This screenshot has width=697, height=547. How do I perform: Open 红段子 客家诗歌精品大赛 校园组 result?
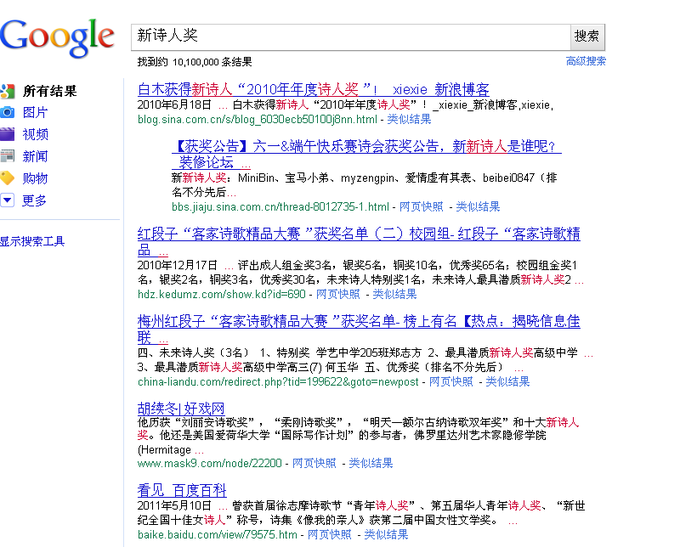pos(359,241)
